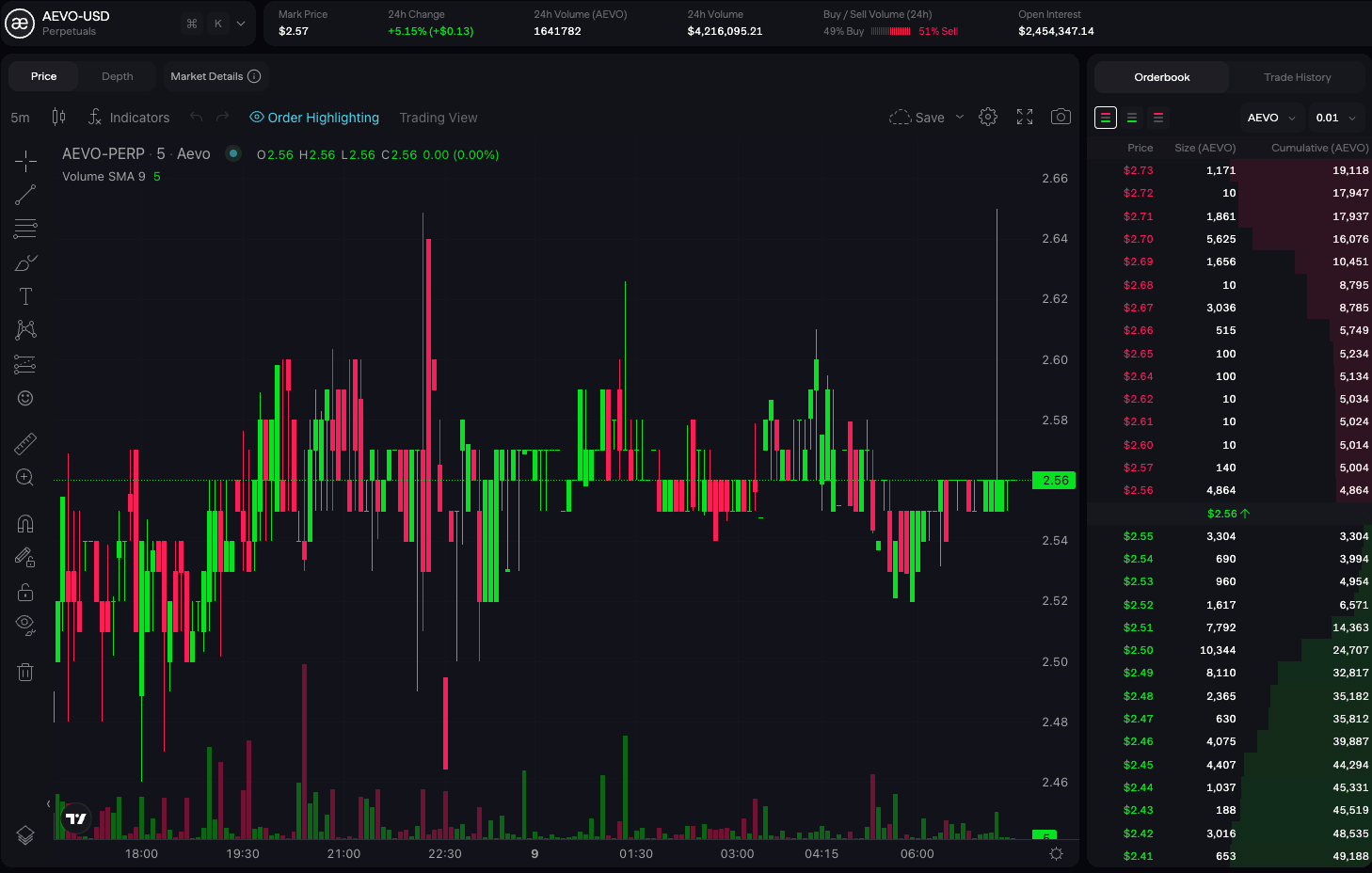
Task: Select the trend line drawing tool
Action: point(24,195)
